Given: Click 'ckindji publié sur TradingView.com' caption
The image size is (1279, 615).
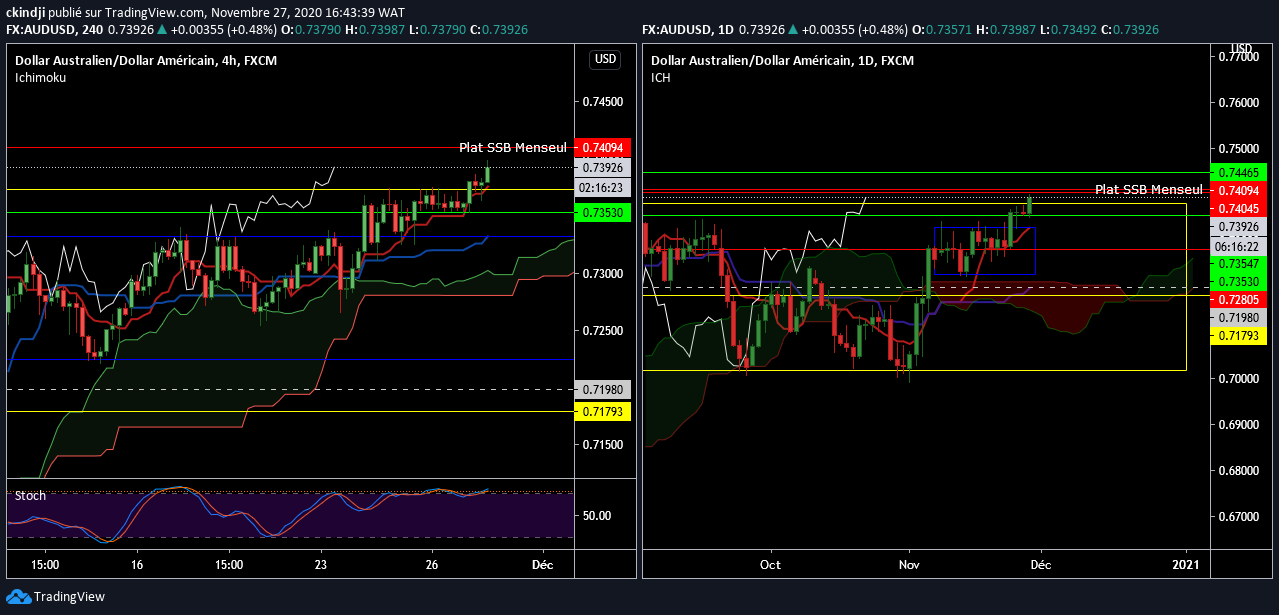Looking at the screenshot, I should [x=102, y=12].
